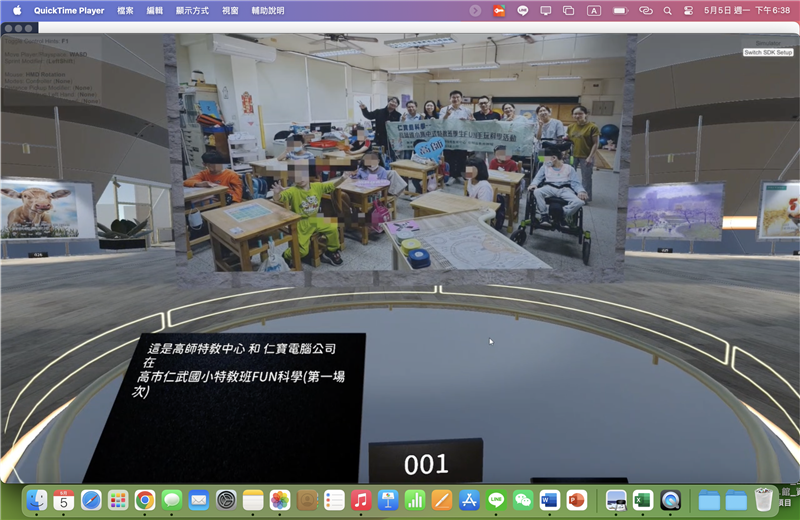Open Calendar from the Dock
Screen dimensions: 800x520
[64, 500]
